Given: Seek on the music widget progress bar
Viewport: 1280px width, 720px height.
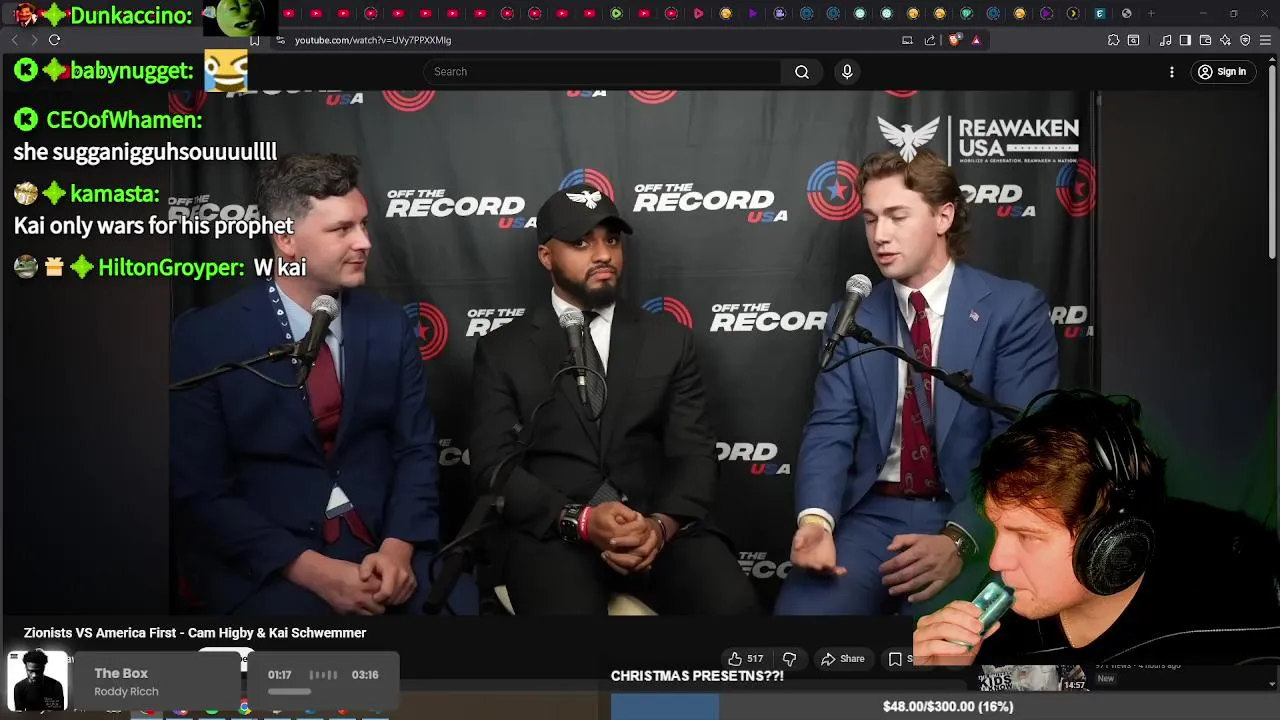Looking at the screenshot, I should click(290, 691).
